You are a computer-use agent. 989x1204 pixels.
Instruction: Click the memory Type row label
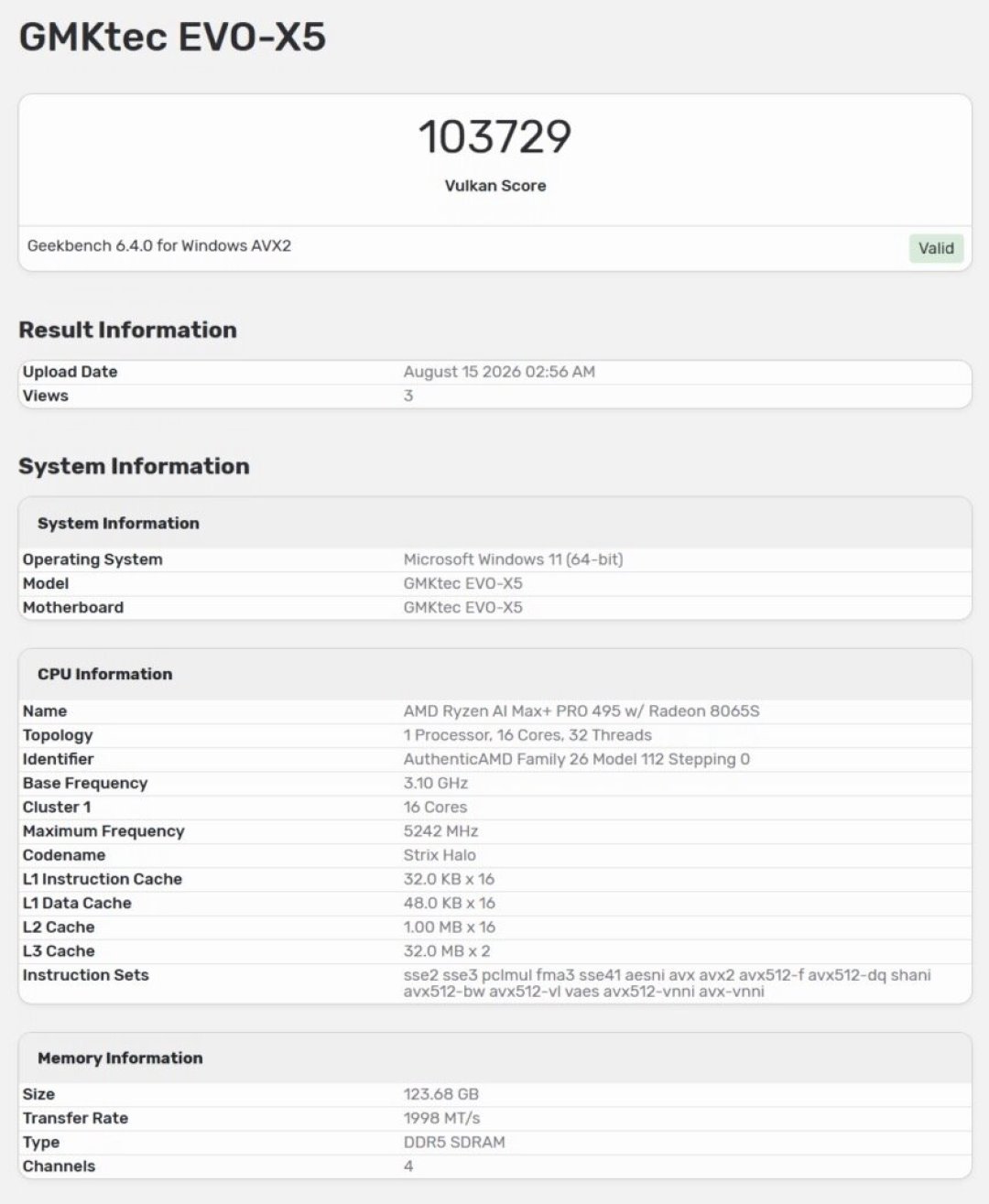point(40,1143)
